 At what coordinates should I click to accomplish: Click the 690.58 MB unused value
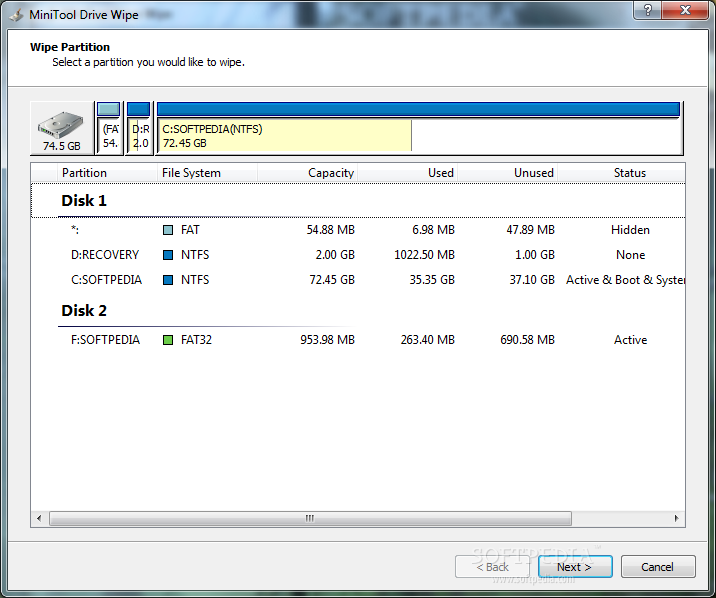click(527, 340)
